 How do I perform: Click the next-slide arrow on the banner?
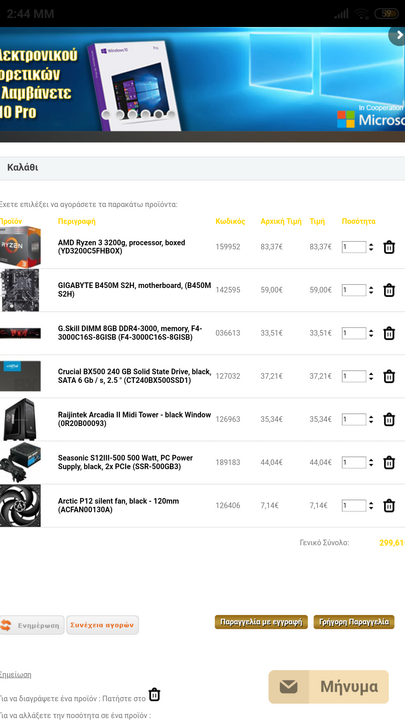pos(398,35)
